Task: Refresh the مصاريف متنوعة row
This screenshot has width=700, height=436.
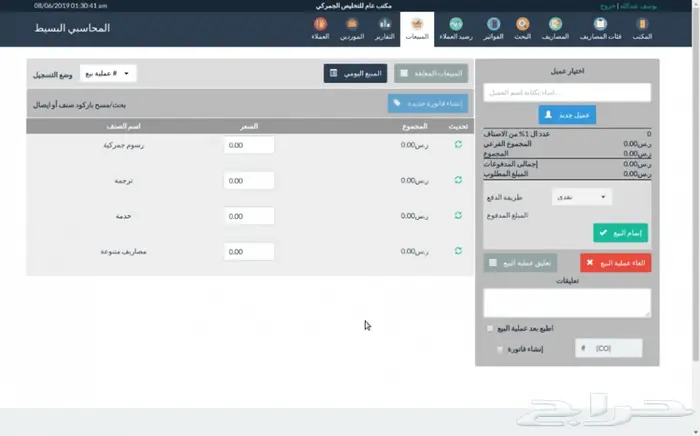Action: (x=458, y=251)
